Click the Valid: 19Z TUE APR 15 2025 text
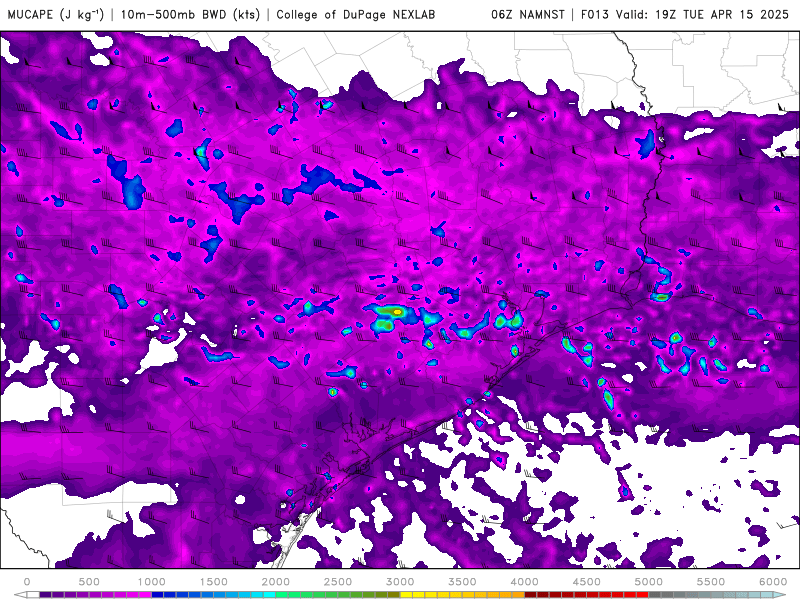 [702, 15]
